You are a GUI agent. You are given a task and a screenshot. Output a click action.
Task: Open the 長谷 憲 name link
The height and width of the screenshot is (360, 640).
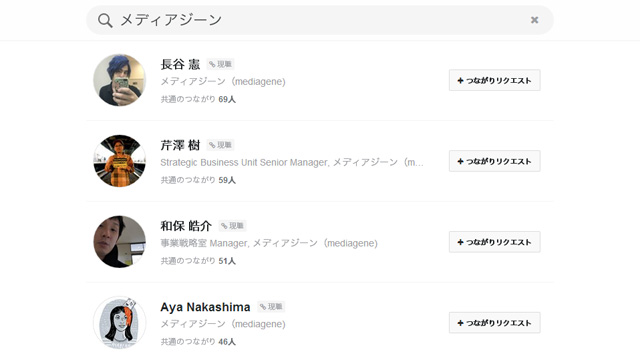[x=180, y=64]
